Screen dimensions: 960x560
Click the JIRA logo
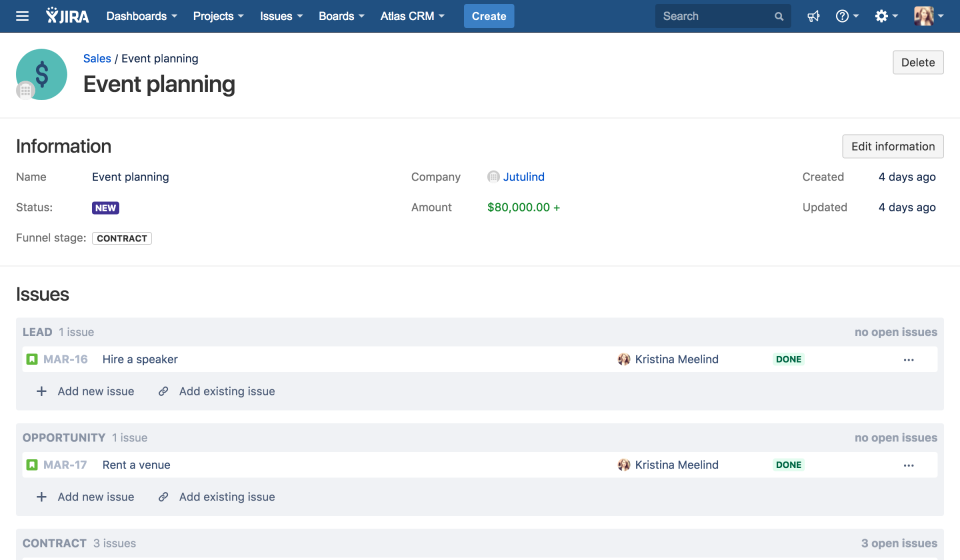point(67,16)
